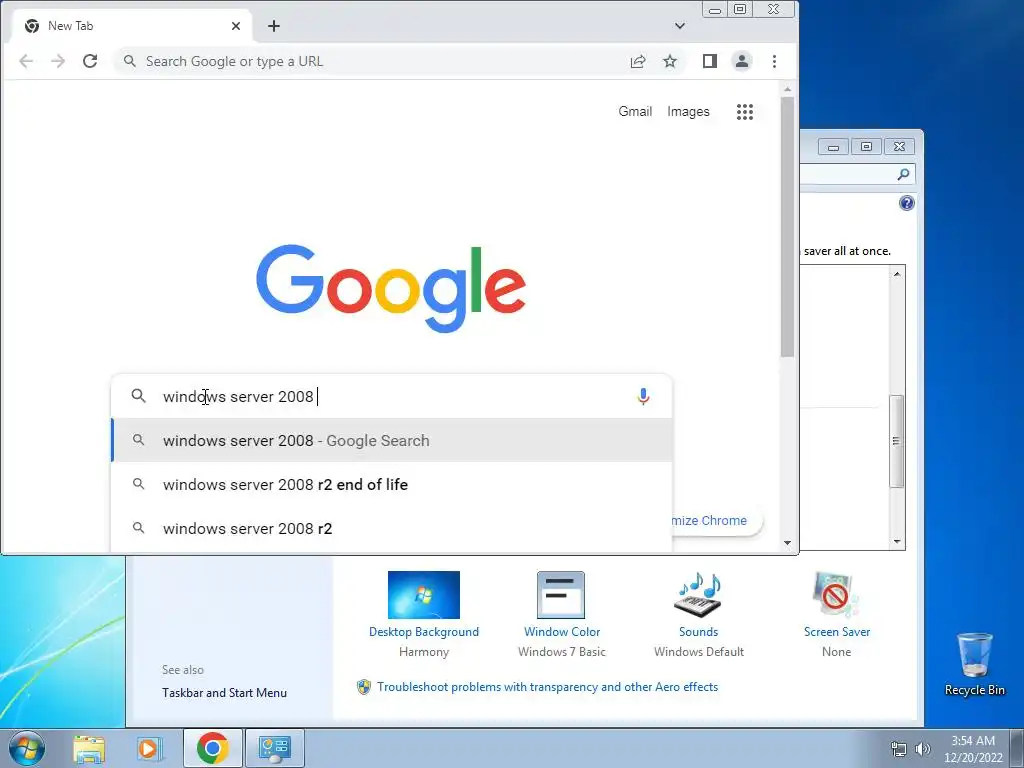The width and height of the screenshot is (1024, 768).
Task: Click the Customize Chrome button
Action: (716, 520)
